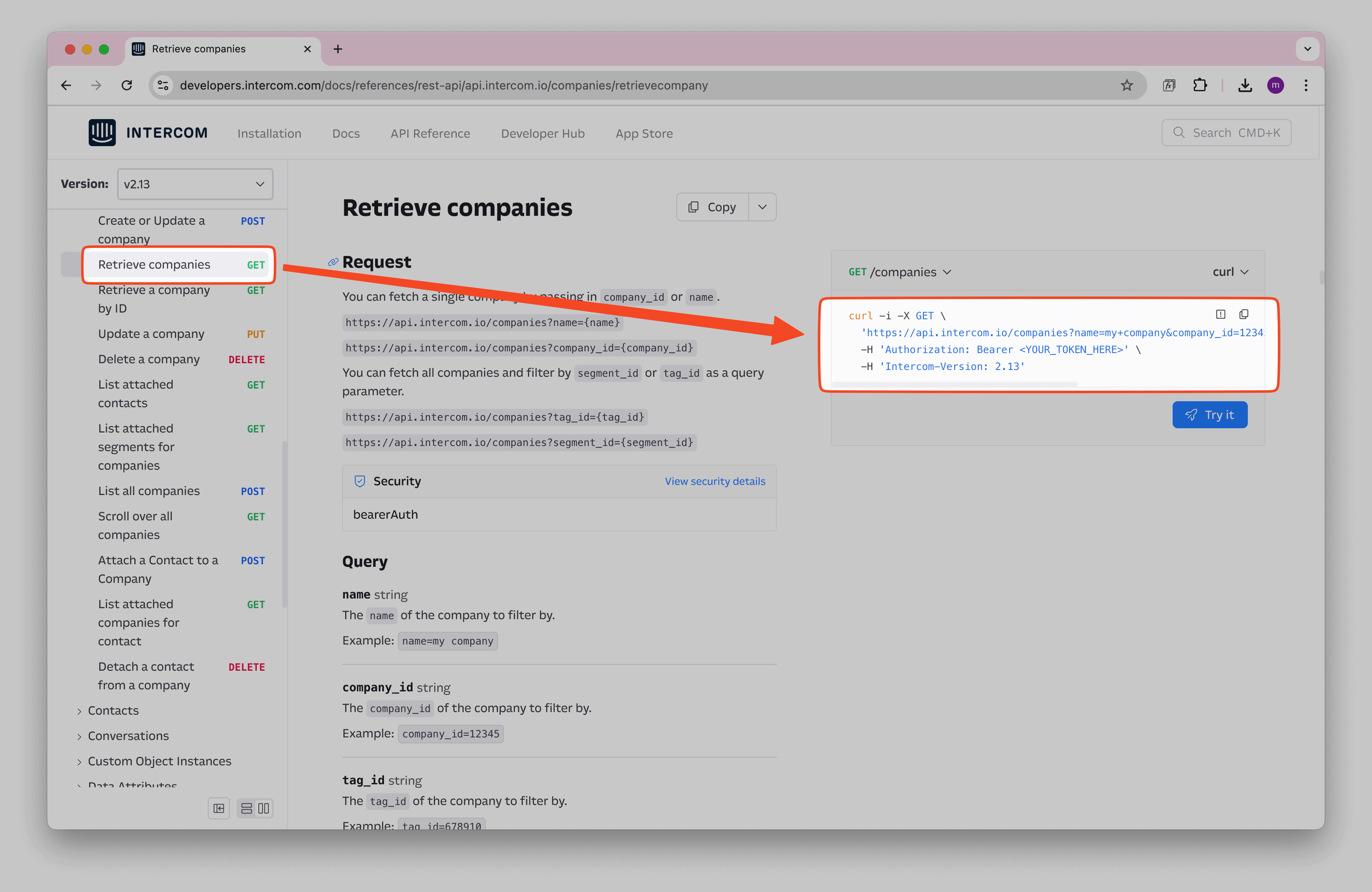Open the Installation nav item
The height and width of the screenshot is (892, 1372).
269,134
